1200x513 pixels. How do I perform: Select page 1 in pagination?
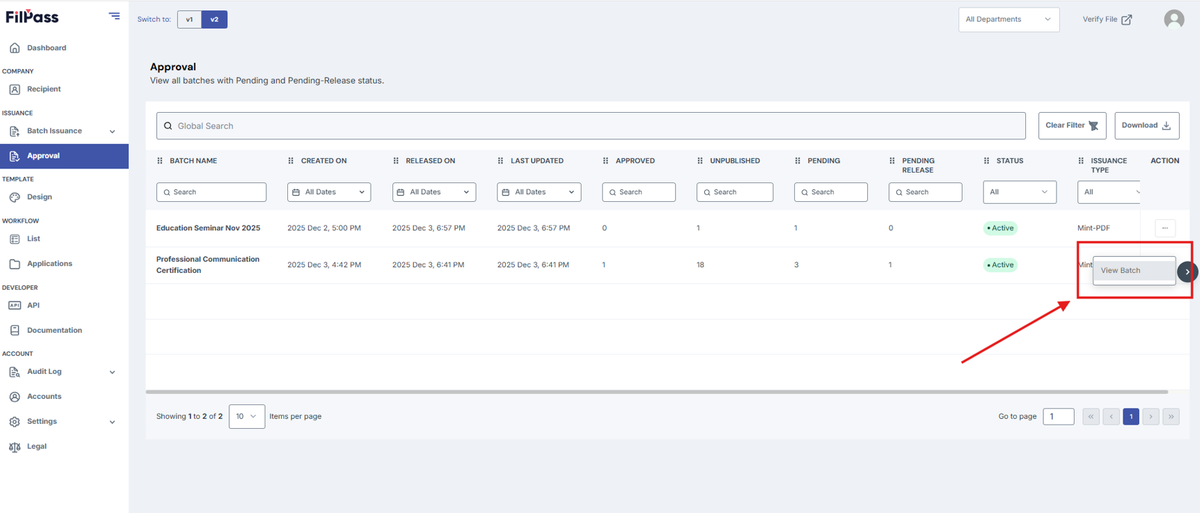[1131, 416]
